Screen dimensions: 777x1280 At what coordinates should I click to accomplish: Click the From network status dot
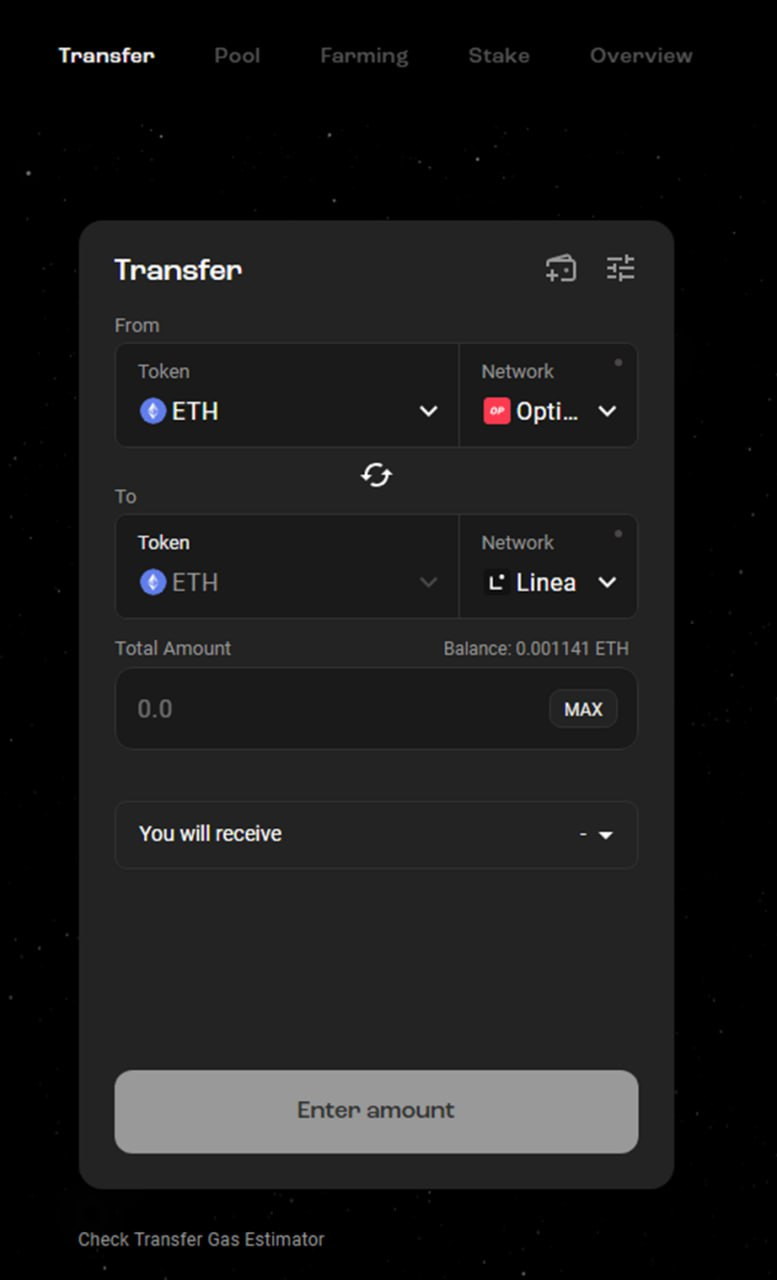pos(618,363)
